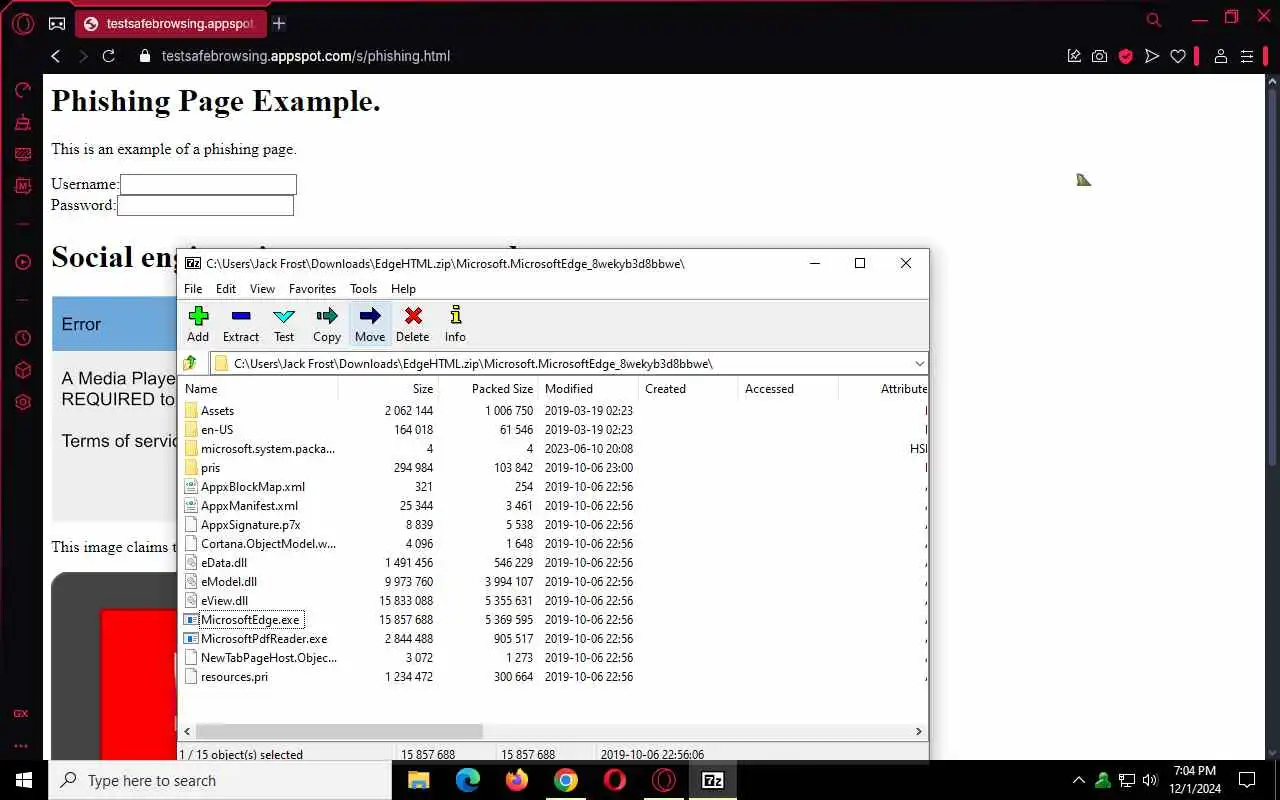This screenshot has height=800, width=1280.
Task: Select MicrosoftPdfReader.exe file
Action: pyautogui.click(x=256, y=639)
